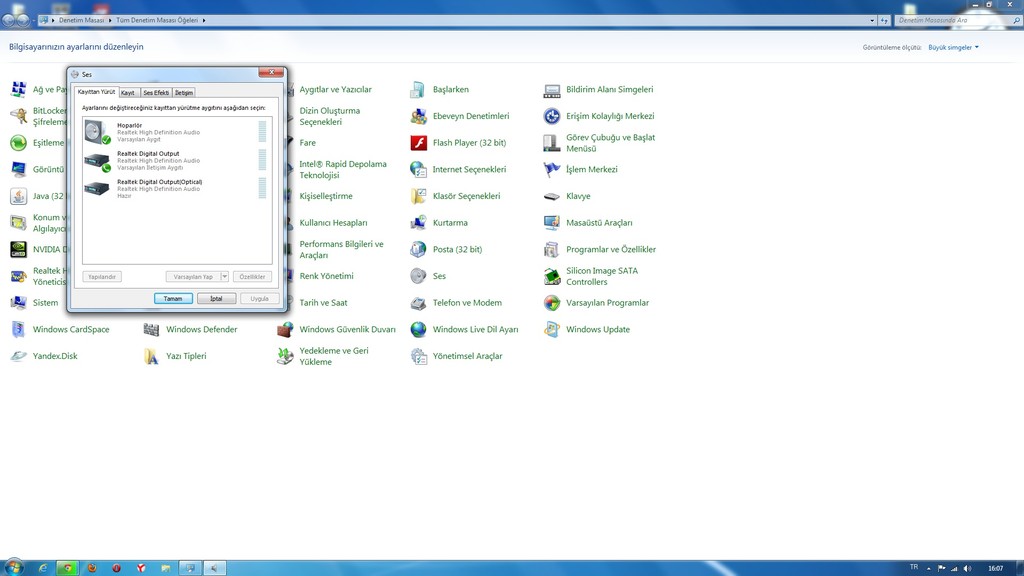Open Renk Yönetimi item
The height and width of the screenshot is (576, 1024).
[x=327, y=276]
